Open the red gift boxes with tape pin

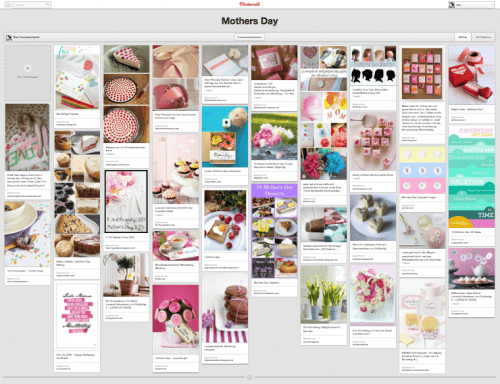pyautogui.click(x=472, y=75)
